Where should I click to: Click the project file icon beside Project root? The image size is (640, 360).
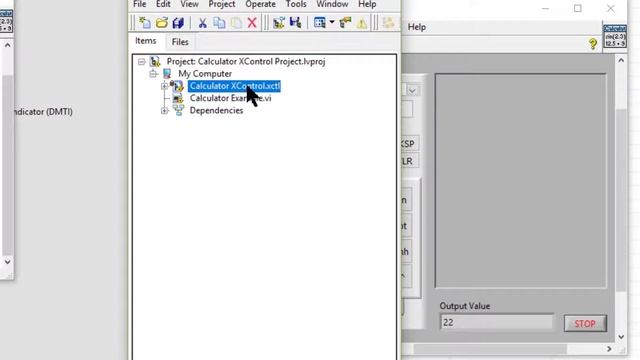tap(155, 62)
